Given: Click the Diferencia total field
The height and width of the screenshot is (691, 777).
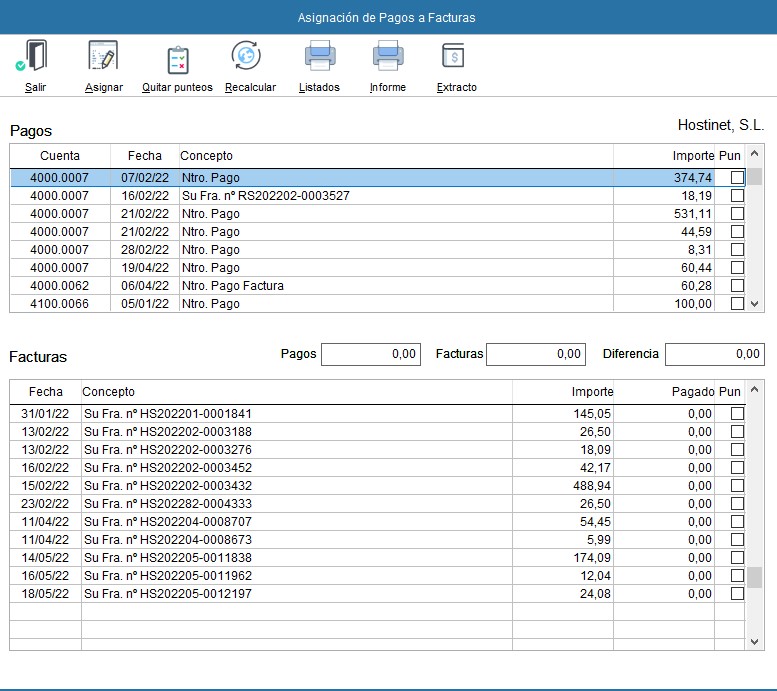Looking at the screenshot, I should [714, 354].
